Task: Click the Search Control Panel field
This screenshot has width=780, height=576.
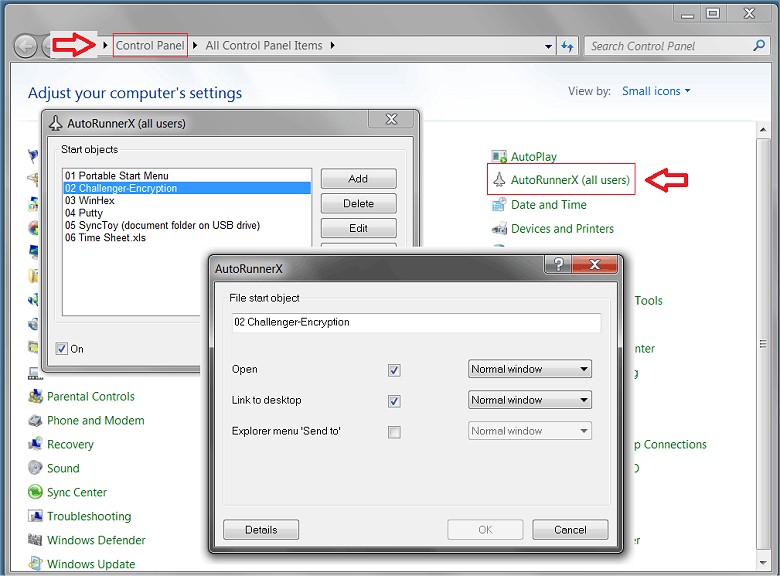Action: pyautogui.click(x=669, y=46)
